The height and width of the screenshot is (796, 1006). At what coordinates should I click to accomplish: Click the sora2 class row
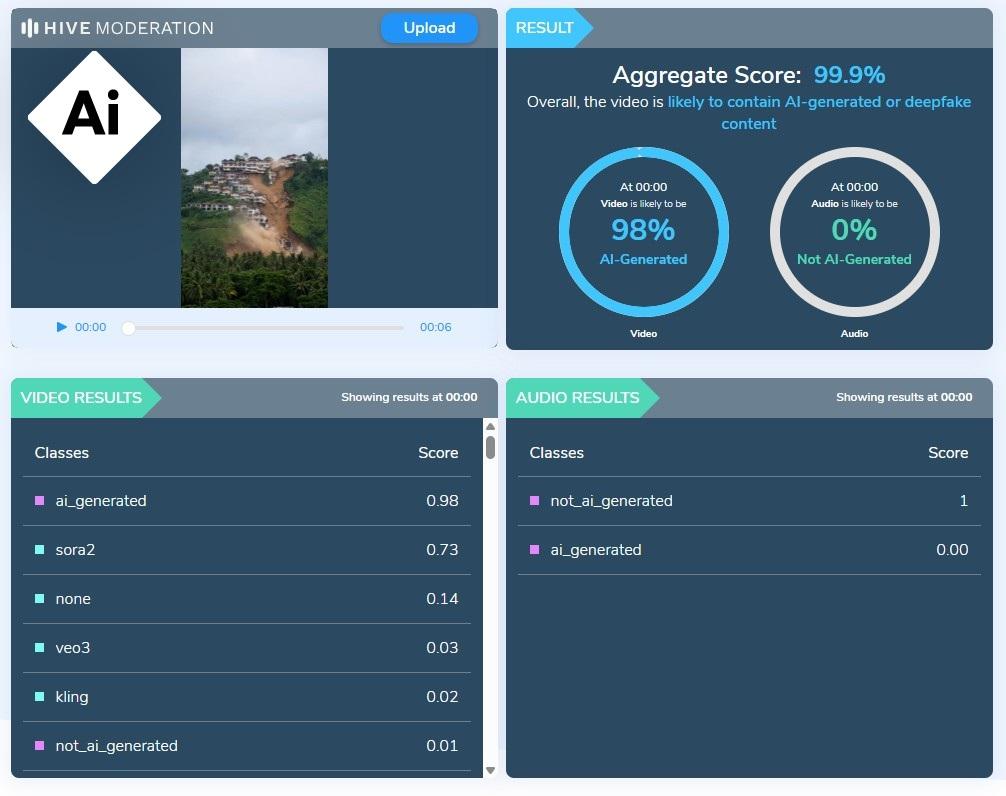(246, 550)
